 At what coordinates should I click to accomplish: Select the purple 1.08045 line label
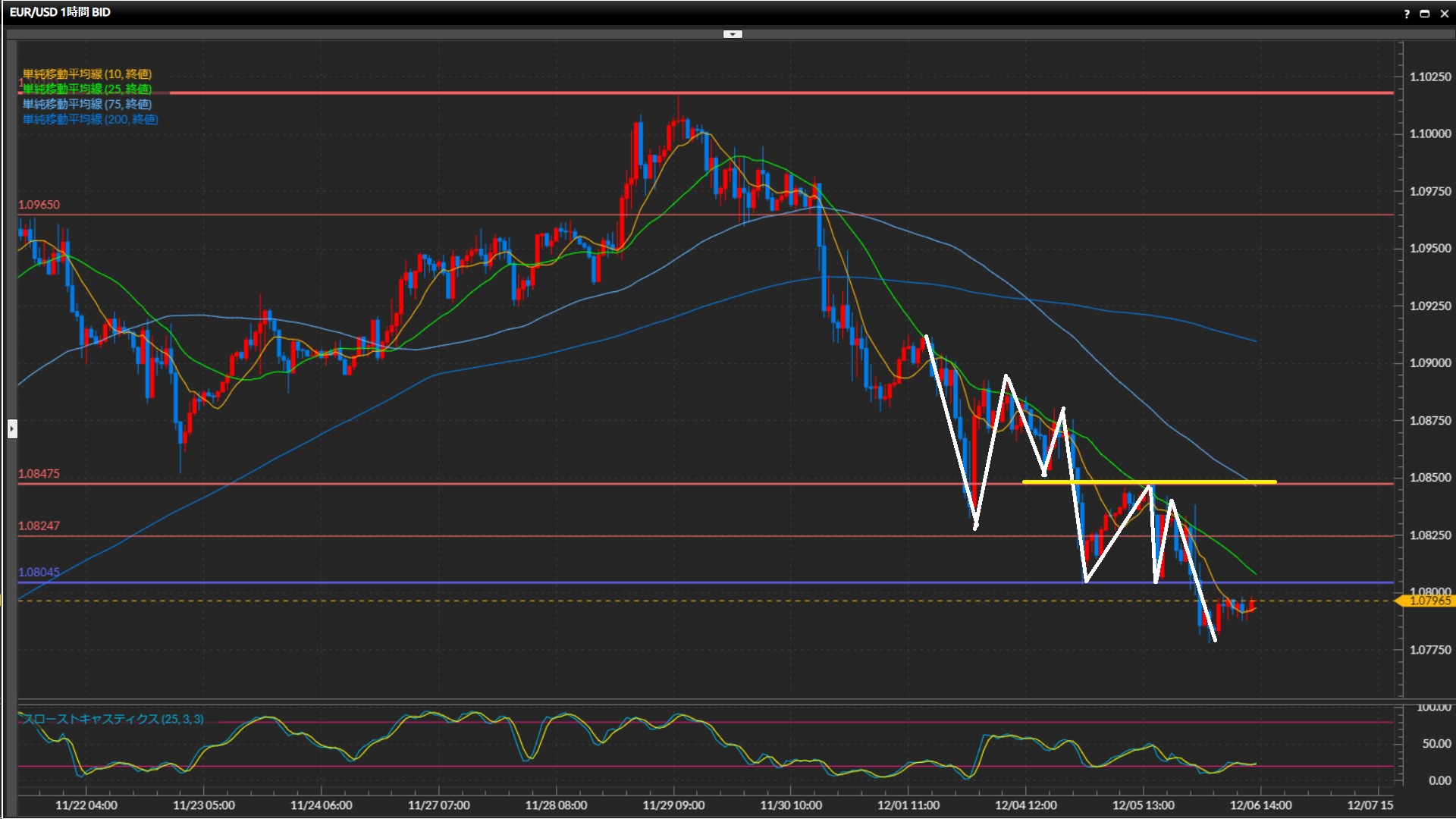tap(39, 572)
